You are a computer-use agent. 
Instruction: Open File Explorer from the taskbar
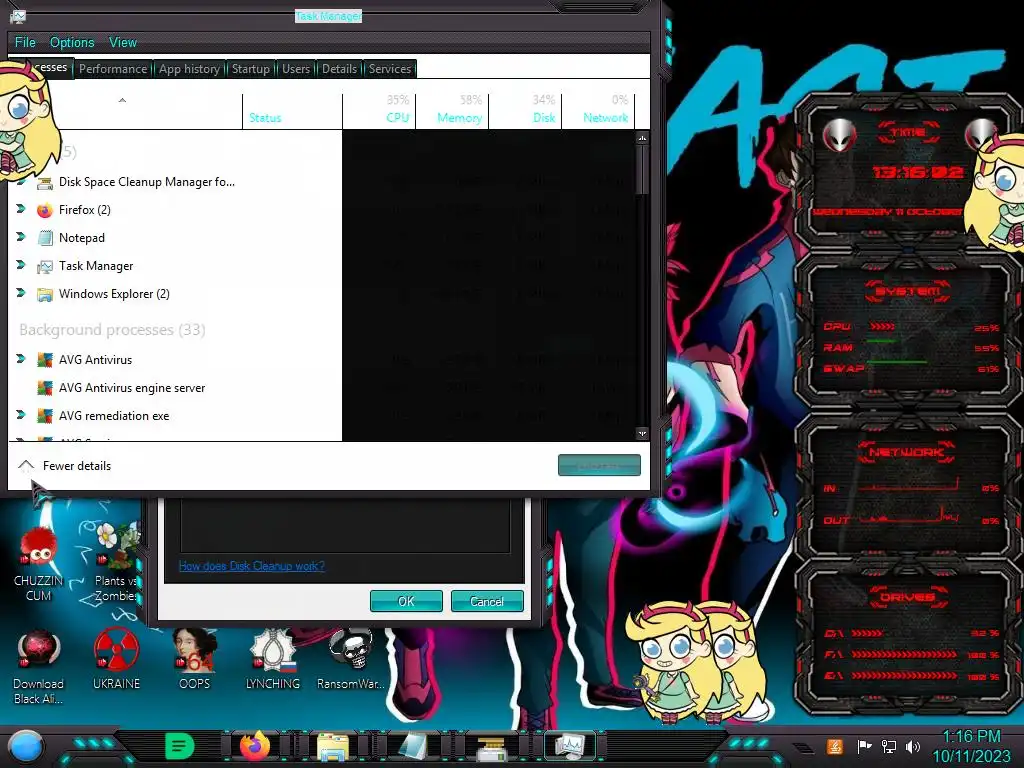pyautogui.click(x=333, y=746)
